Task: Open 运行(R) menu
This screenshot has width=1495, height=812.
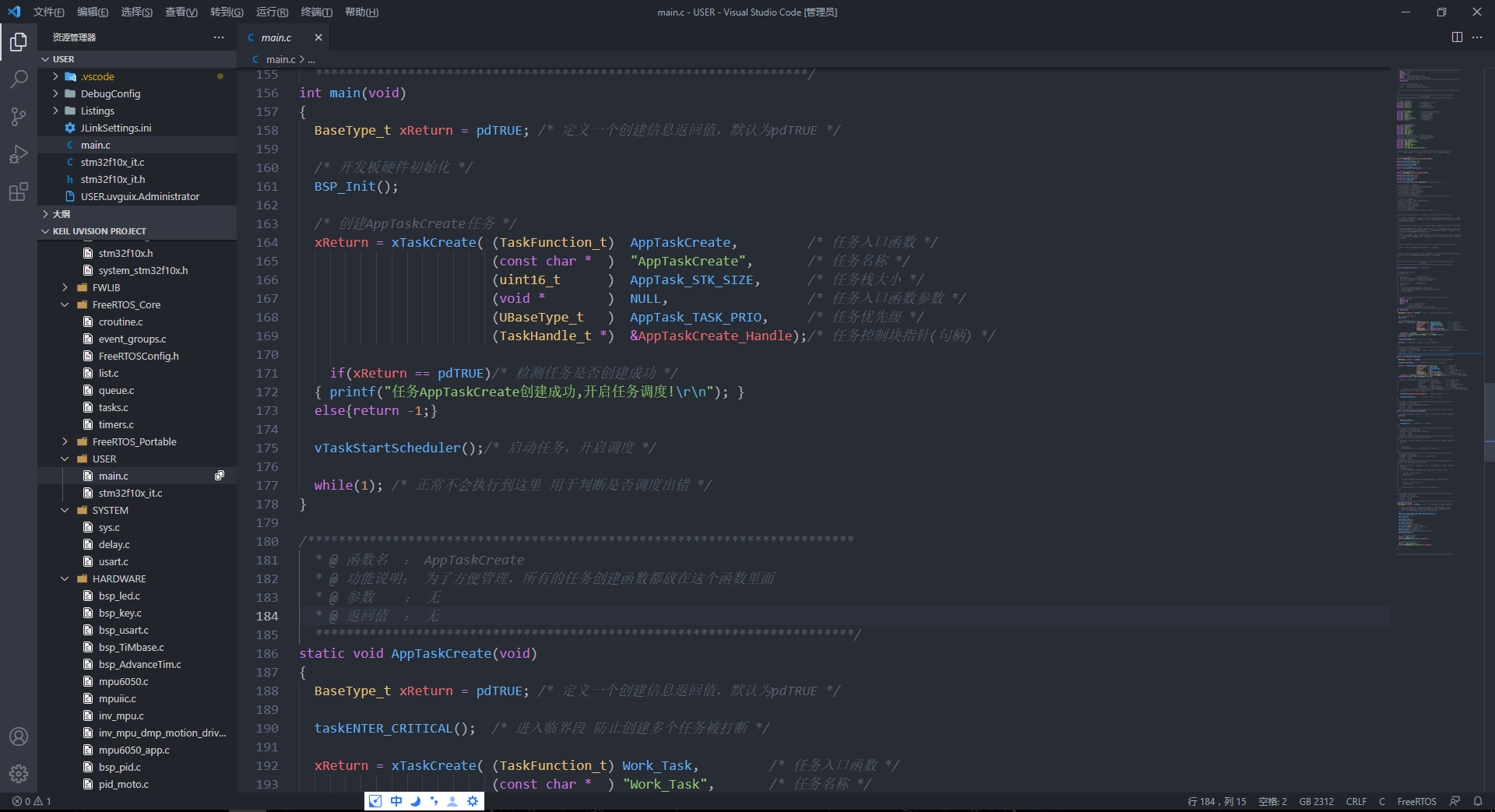Action: (273, 12)
